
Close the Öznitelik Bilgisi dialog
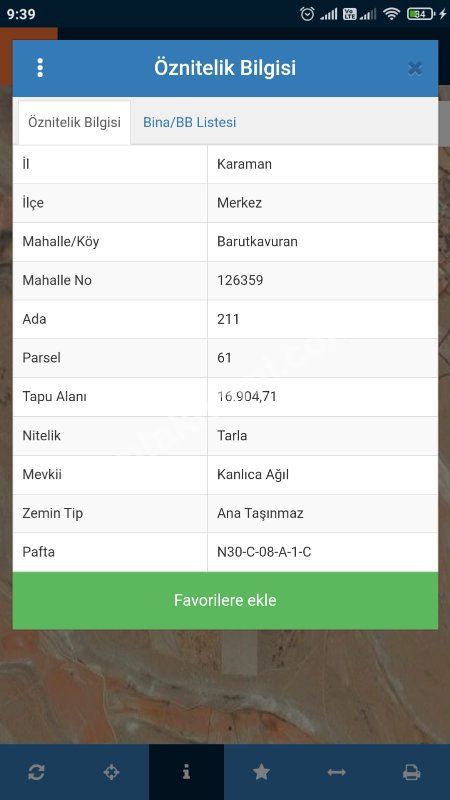415,68
